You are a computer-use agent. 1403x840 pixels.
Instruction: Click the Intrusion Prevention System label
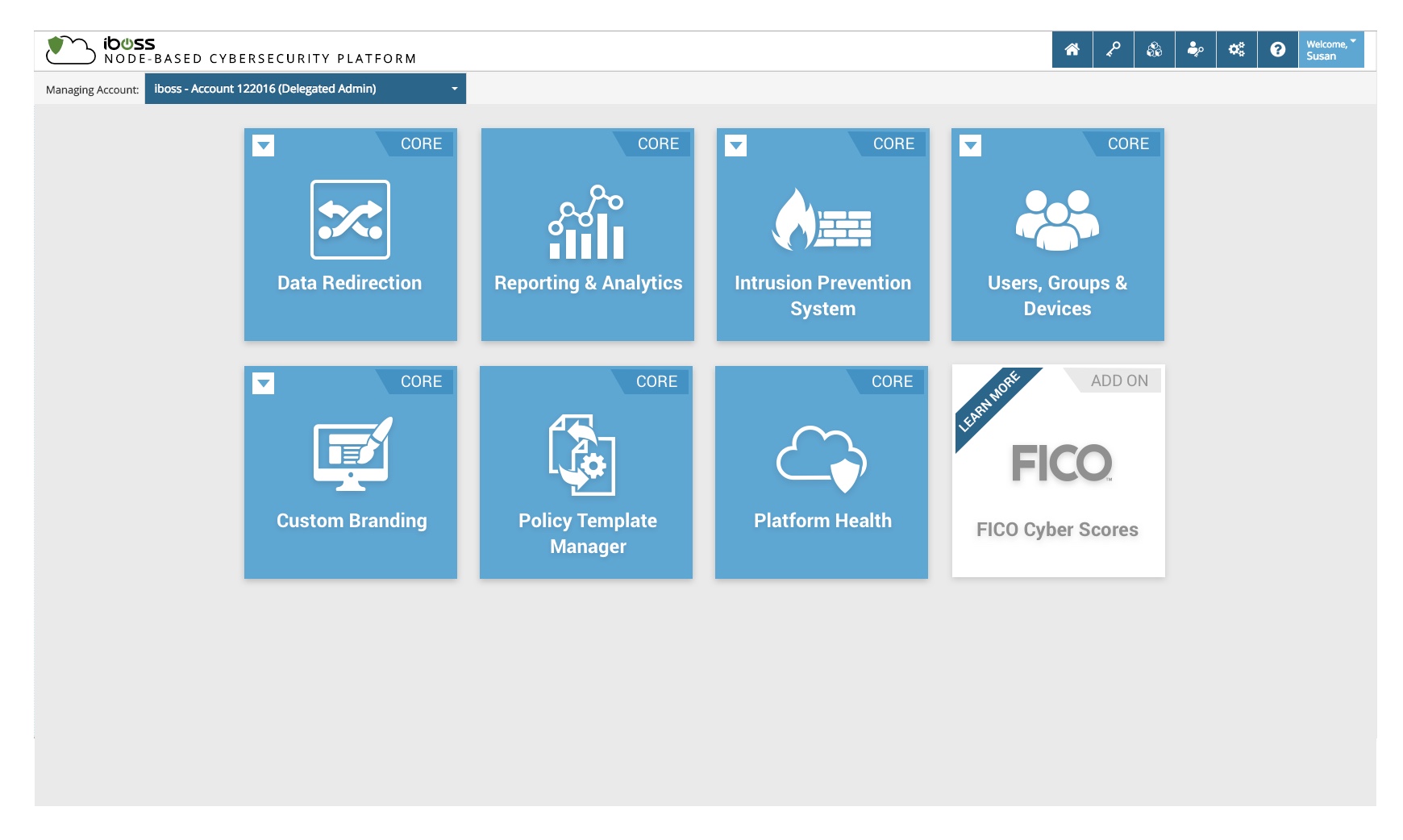[822, 296]
